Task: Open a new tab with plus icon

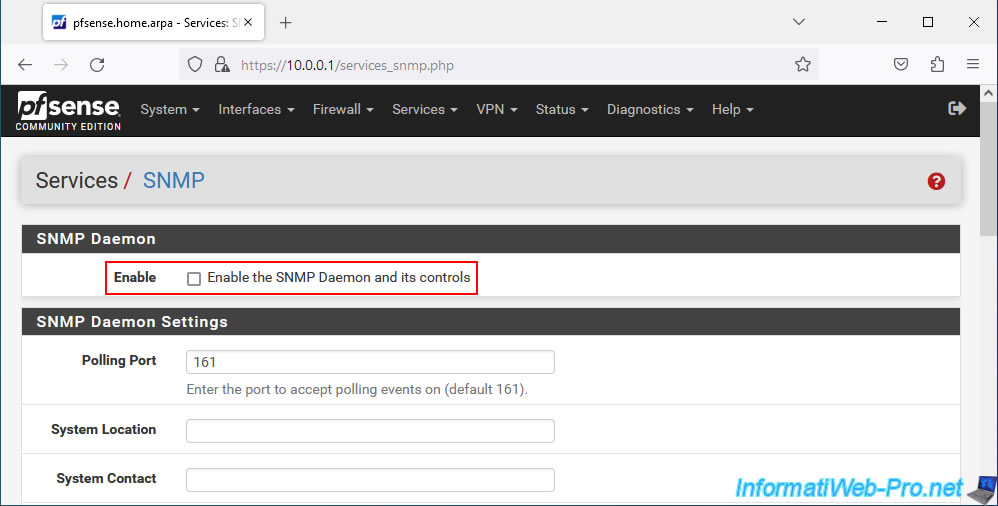Action: [286, 23]
